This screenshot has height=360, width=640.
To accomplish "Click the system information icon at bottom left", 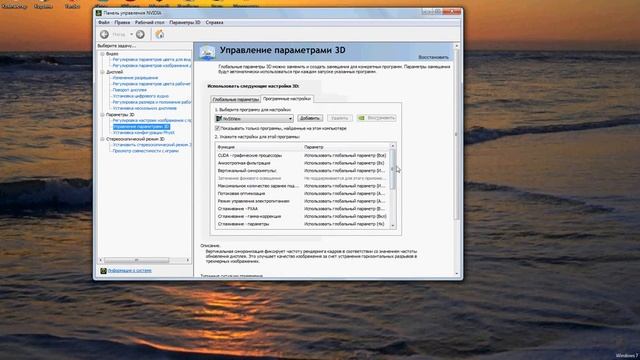I will point(103,271).
